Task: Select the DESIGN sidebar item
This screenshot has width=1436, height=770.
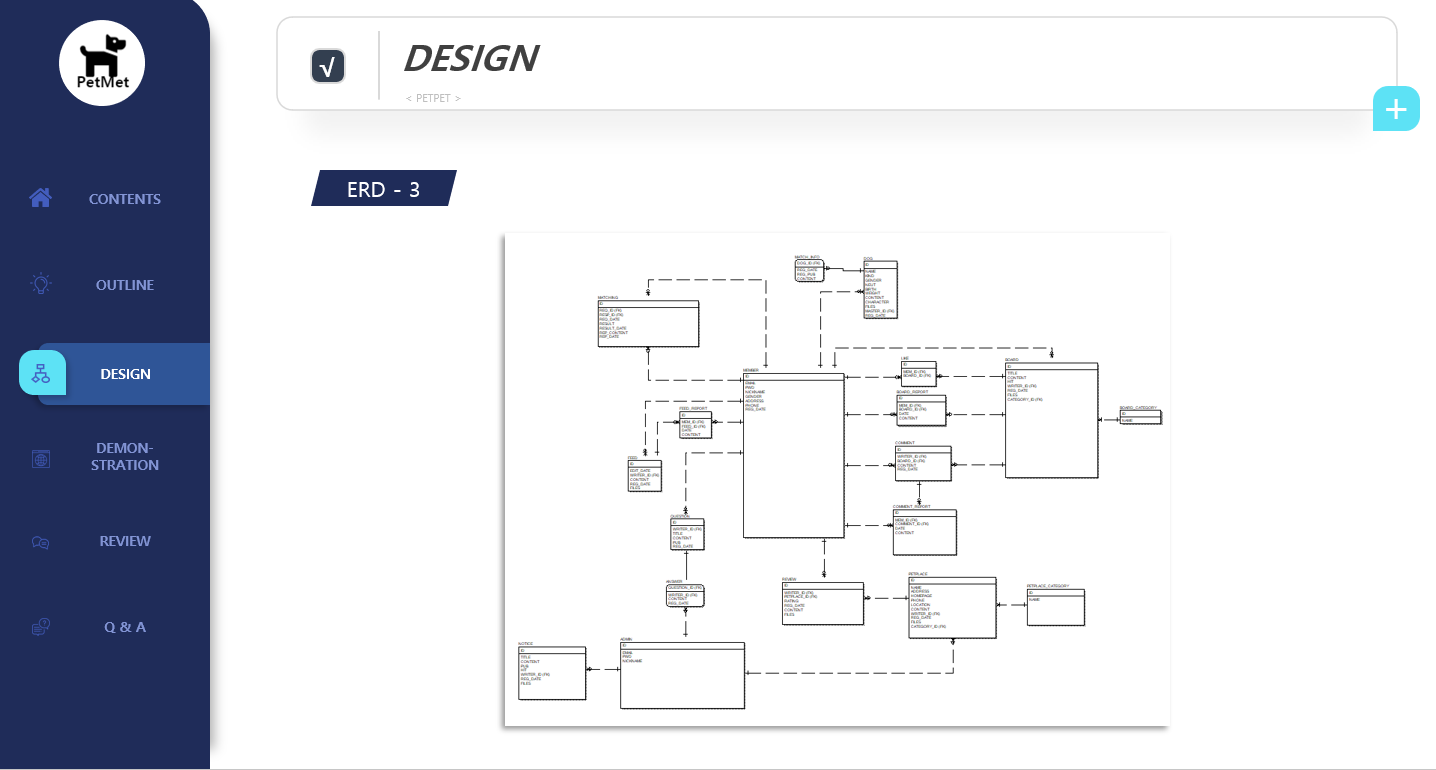Action: click(125, 374)
